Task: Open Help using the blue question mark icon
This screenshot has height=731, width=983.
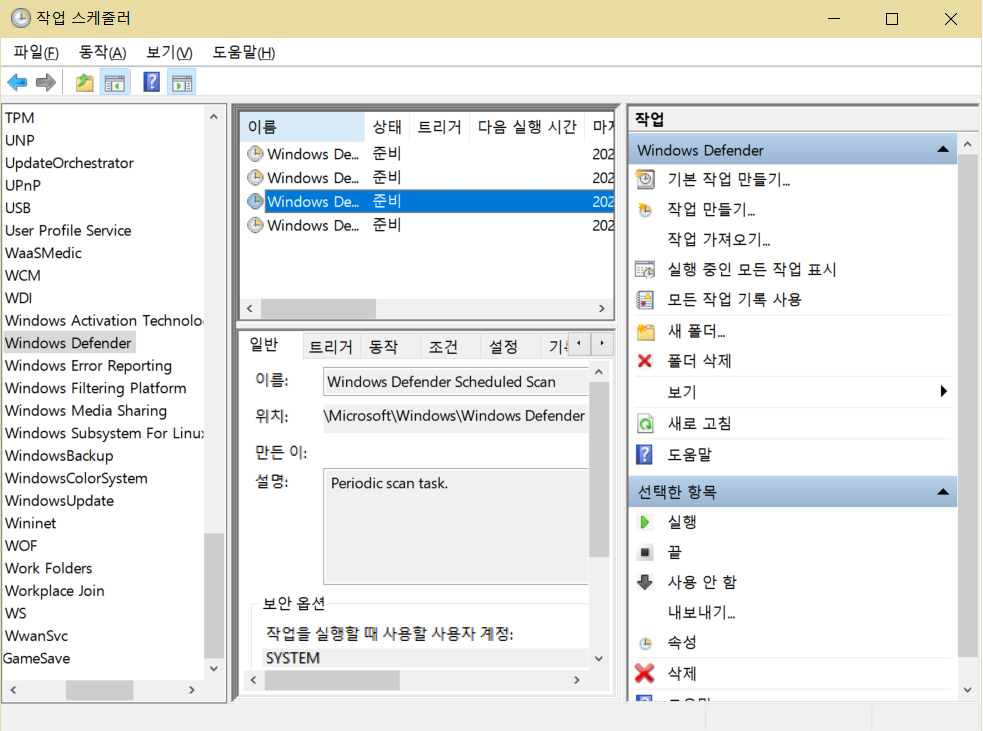Action: (151, 81)
